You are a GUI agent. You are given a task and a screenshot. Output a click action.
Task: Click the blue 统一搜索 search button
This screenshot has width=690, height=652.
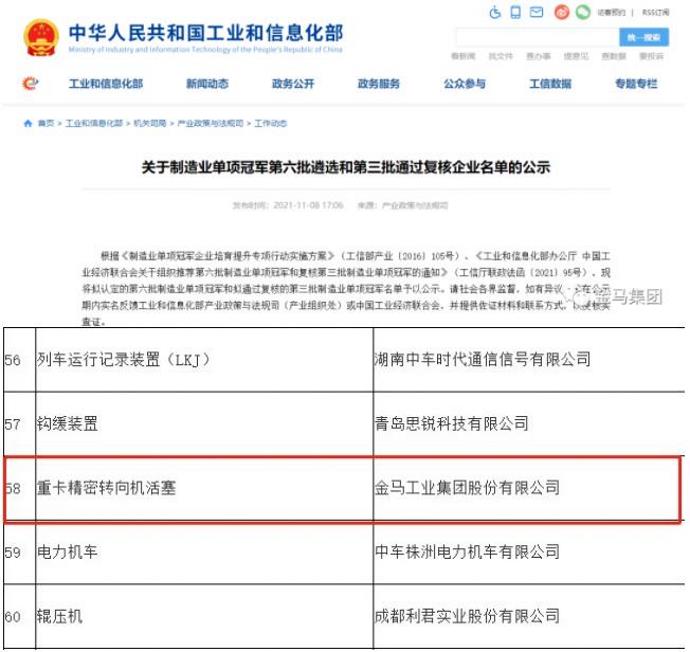643,37
